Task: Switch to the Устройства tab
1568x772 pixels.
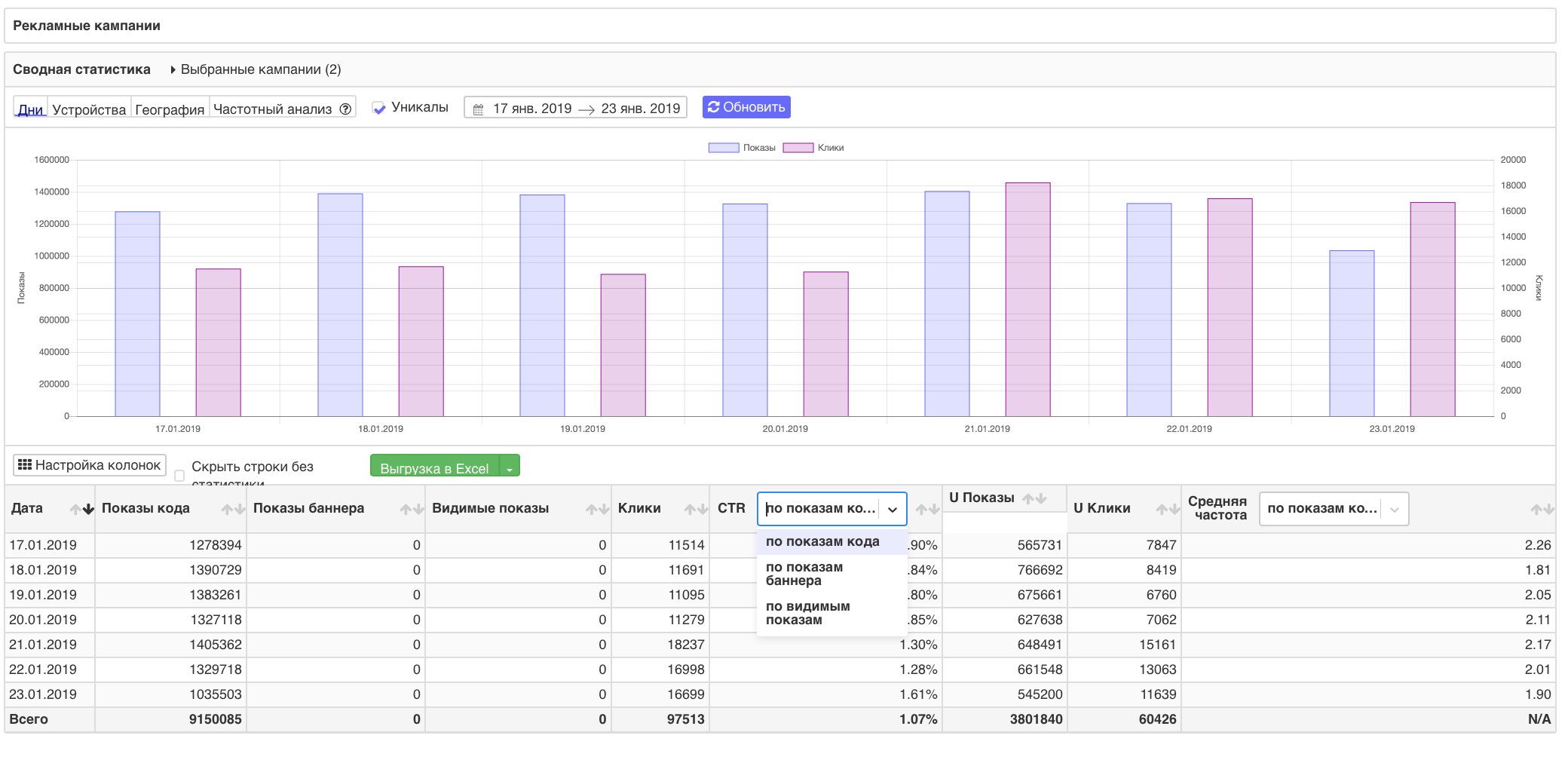Action: click(x=89, y=109)
